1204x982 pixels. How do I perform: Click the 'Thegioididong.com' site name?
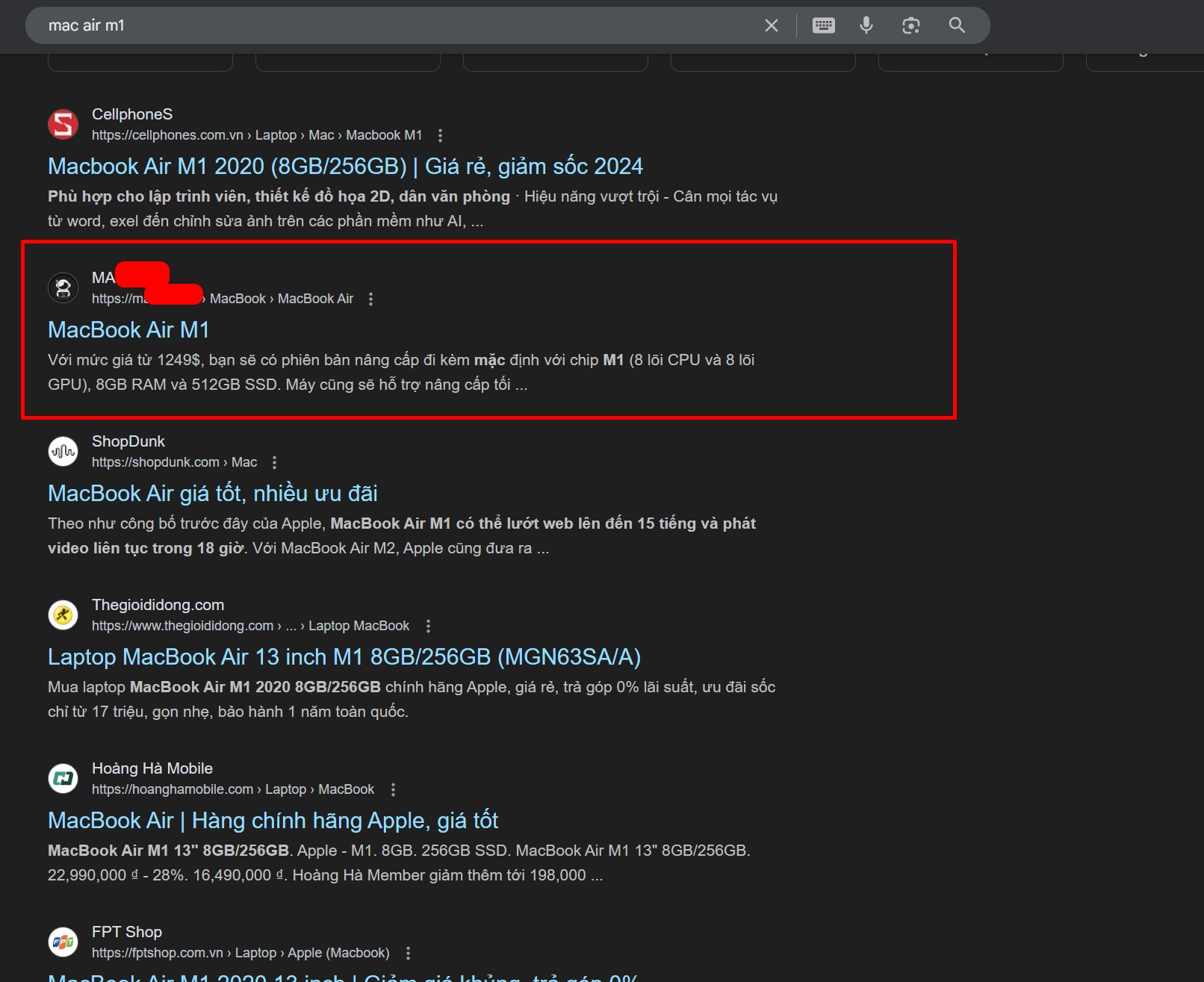[158, 605]
